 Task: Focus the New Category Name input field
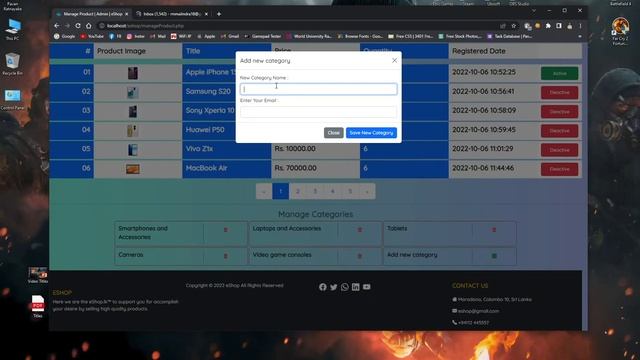(318, 89)
